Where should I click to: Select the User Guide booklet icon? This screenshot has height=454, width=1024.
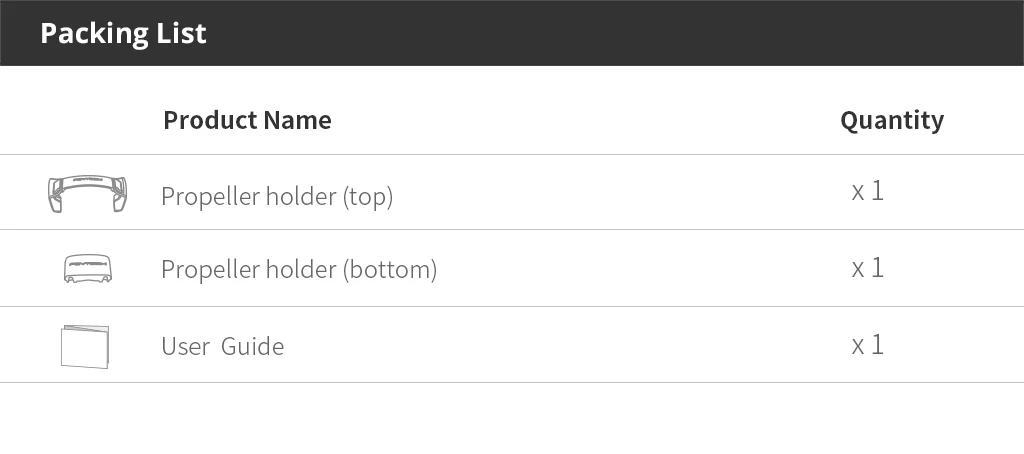[85, 346]
